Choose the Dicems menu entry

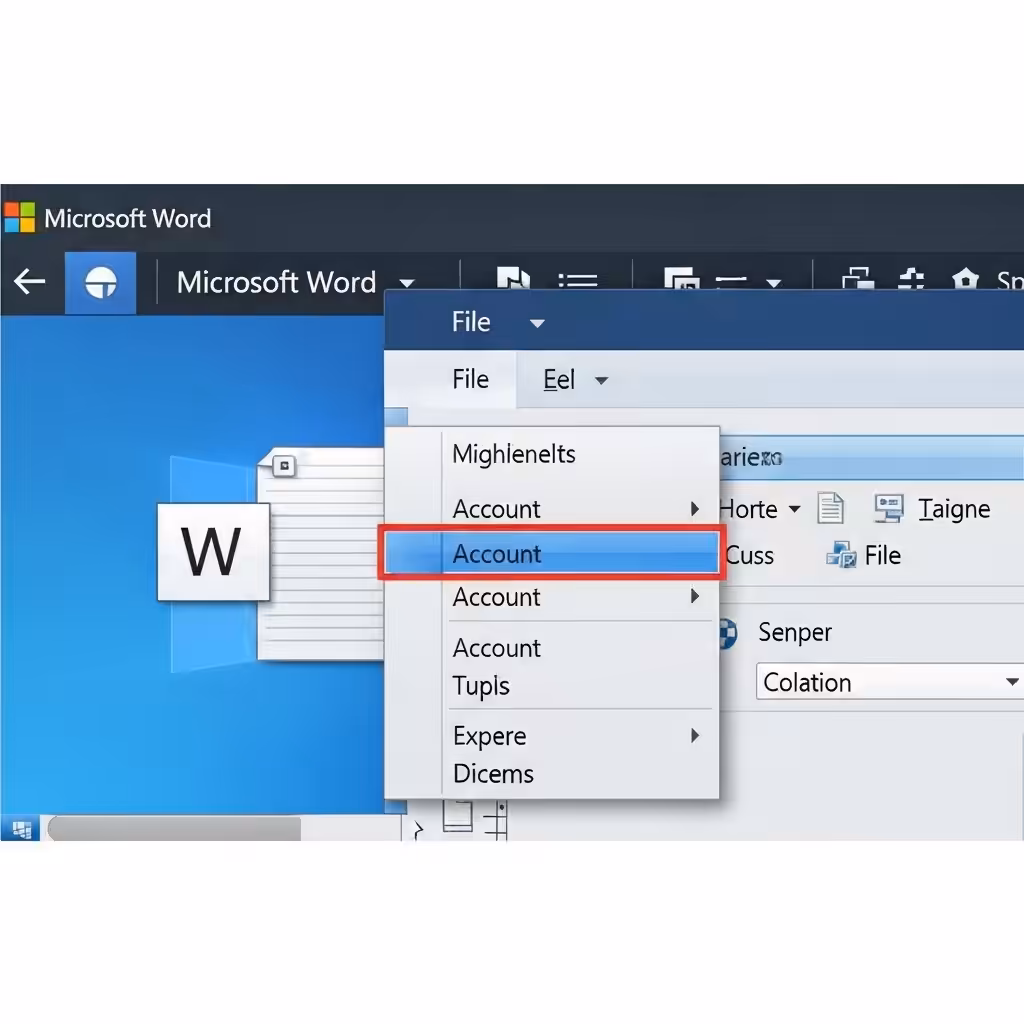click(x=494, y=774)
